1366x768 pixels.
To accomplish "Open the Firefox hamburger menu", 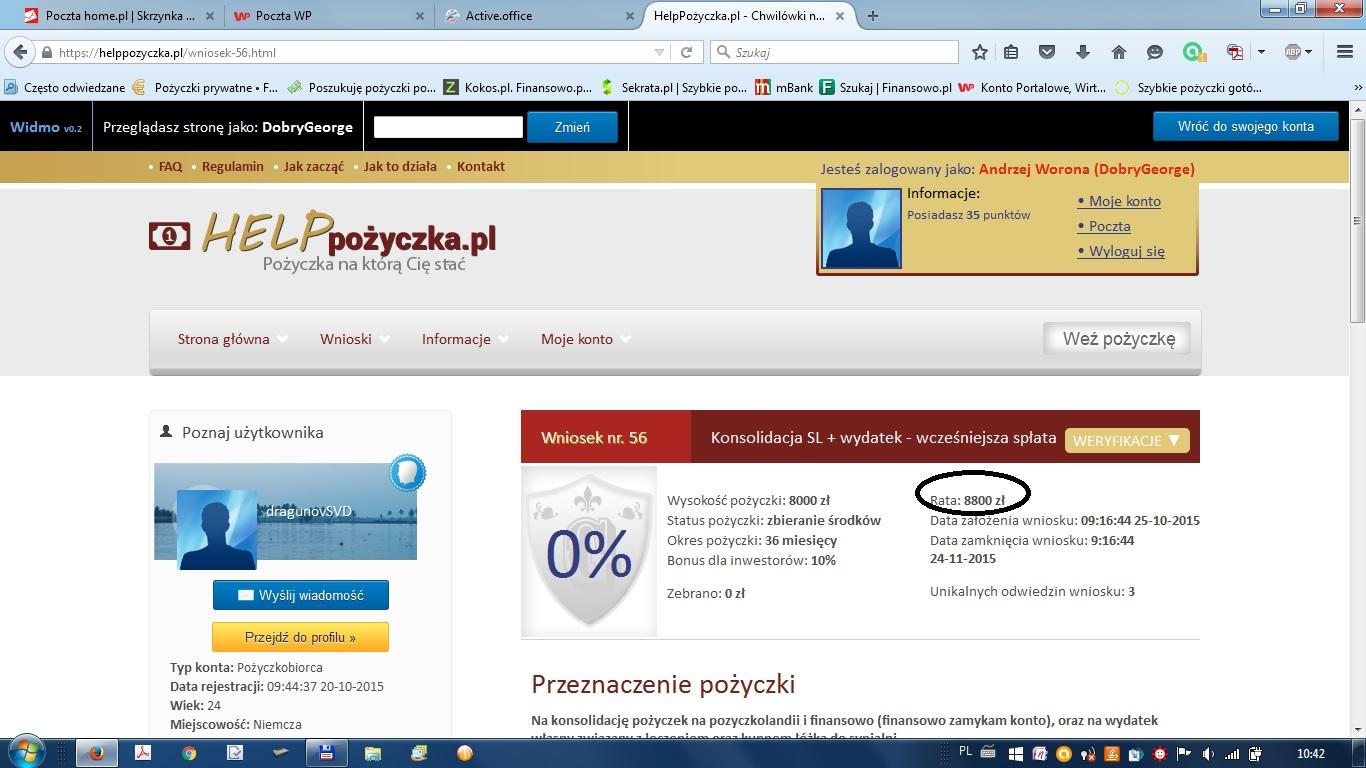I will (x=1345, y=52).
